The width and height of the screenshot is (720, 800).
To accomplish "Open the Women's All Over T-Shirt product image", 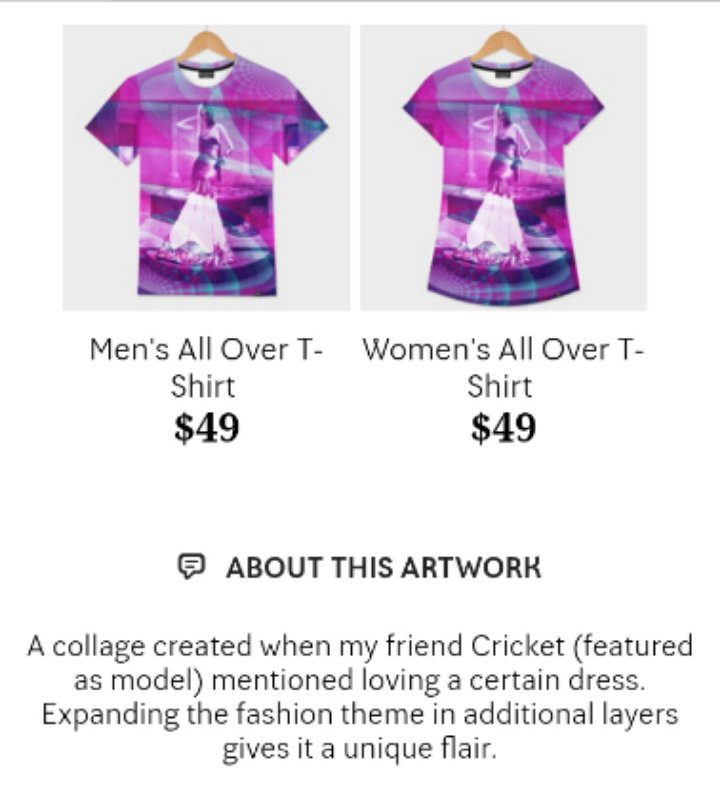I will point(503,167).
